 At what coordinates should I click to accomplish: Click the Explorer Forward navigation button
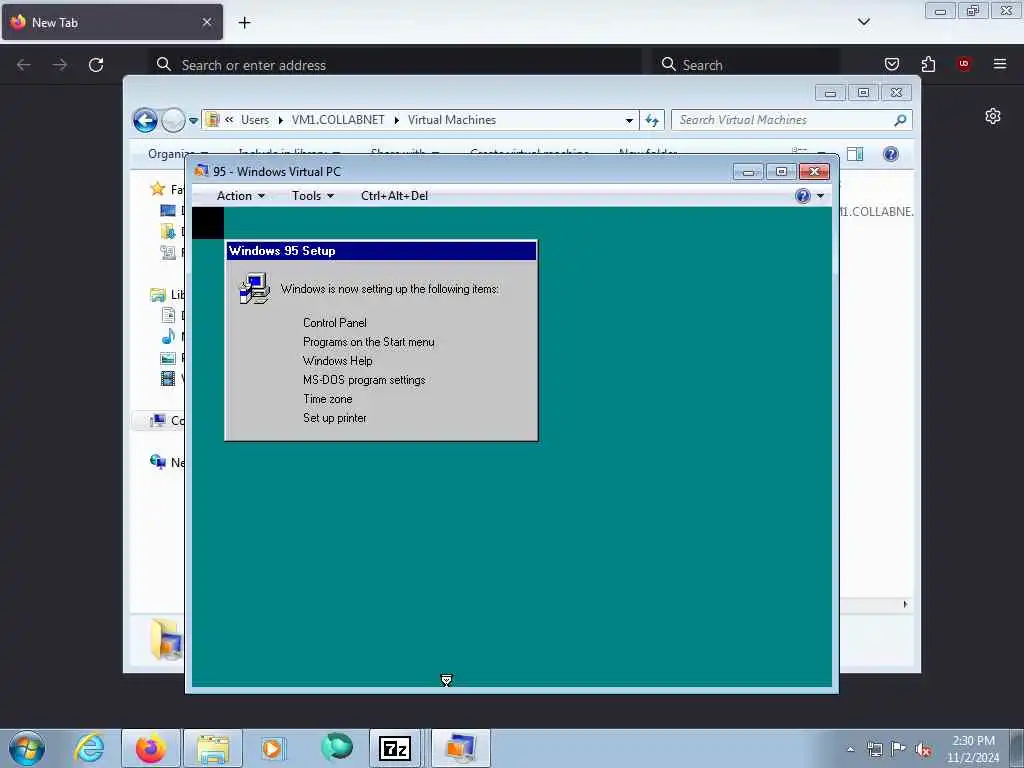[172, 120]
